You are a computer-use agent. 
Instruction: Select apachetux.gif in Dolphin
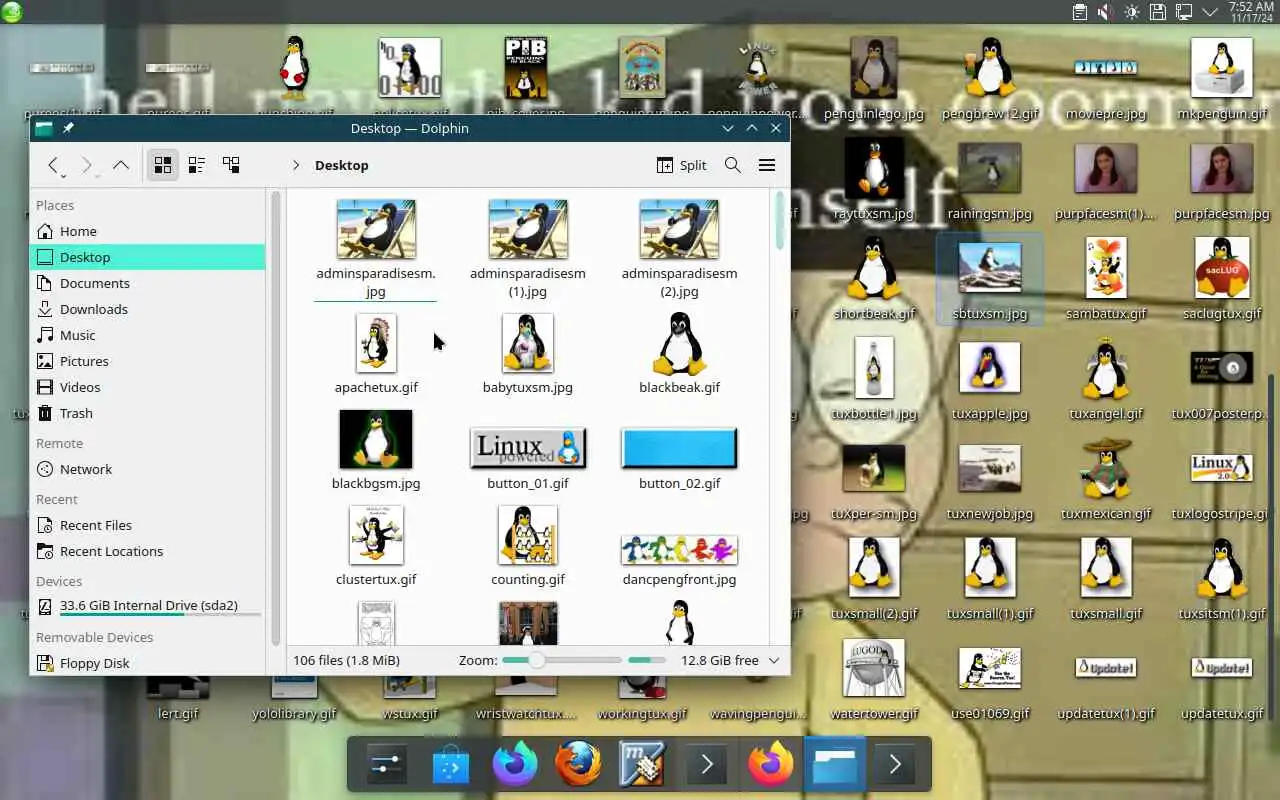coord(376,354)
